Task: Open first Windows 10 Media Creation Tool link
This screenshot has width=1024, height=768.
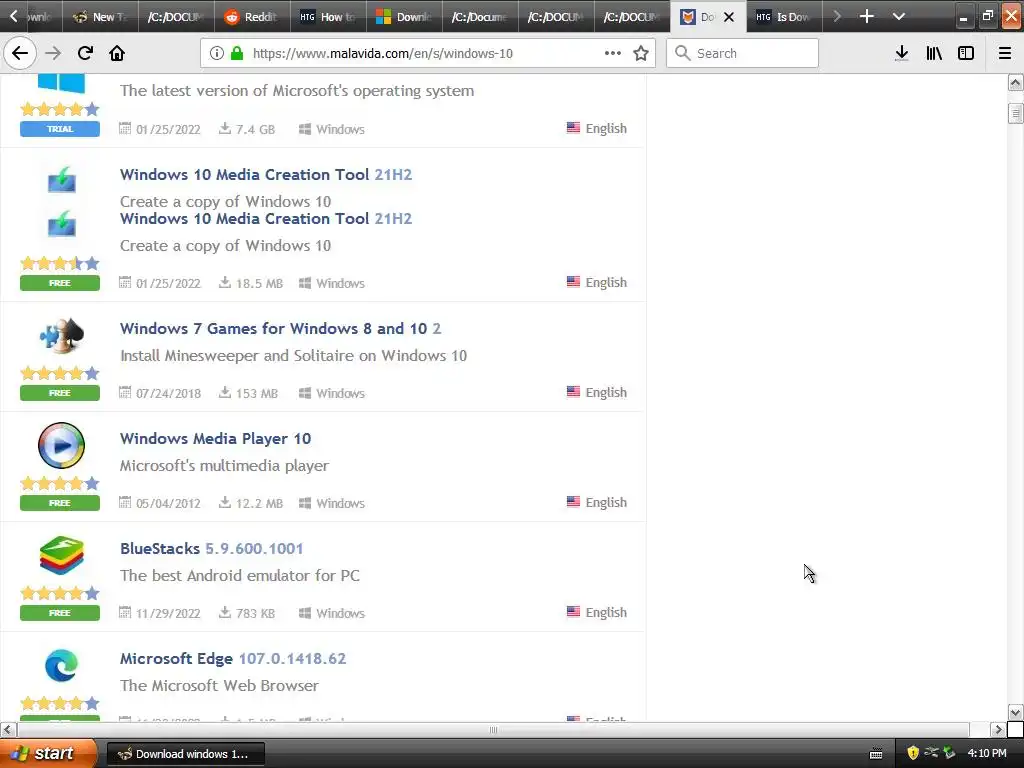Action: 266,174
